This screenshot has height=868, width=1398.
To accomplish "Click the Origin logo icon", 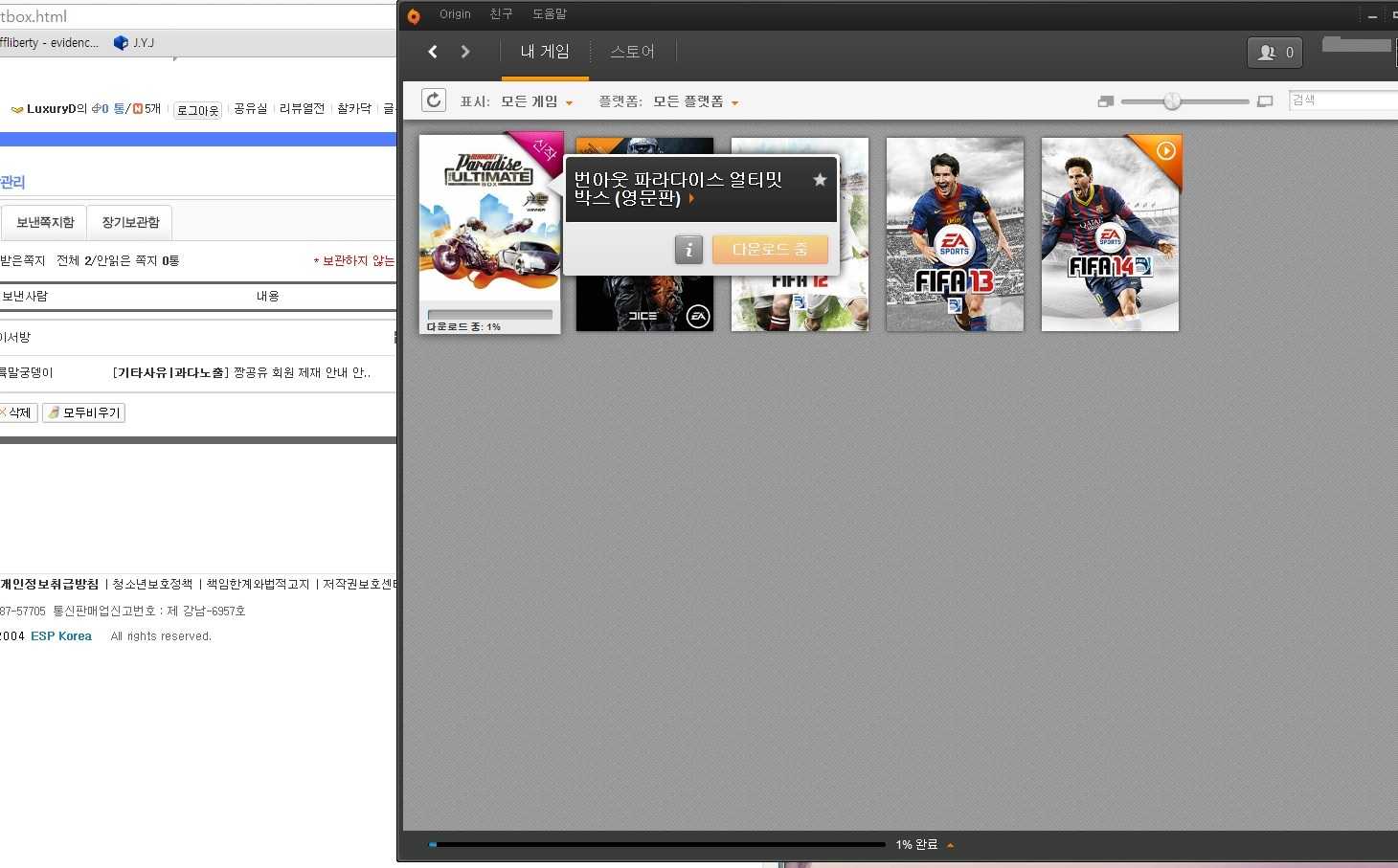I will tap(414, 15).
